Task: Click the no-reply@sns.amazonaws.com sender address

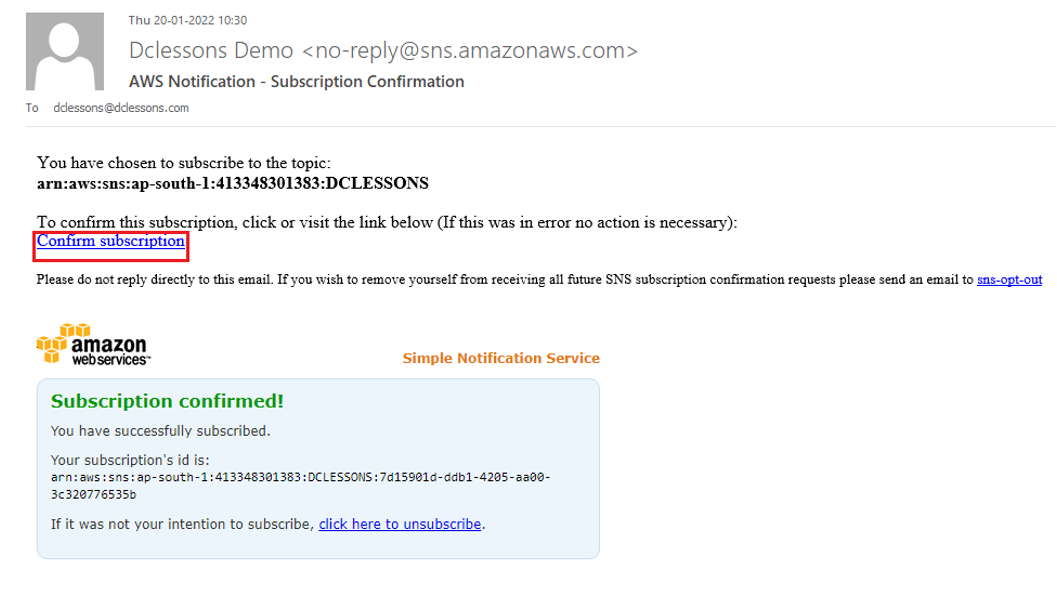Action: pyautogui.click(x=470, y=51)
